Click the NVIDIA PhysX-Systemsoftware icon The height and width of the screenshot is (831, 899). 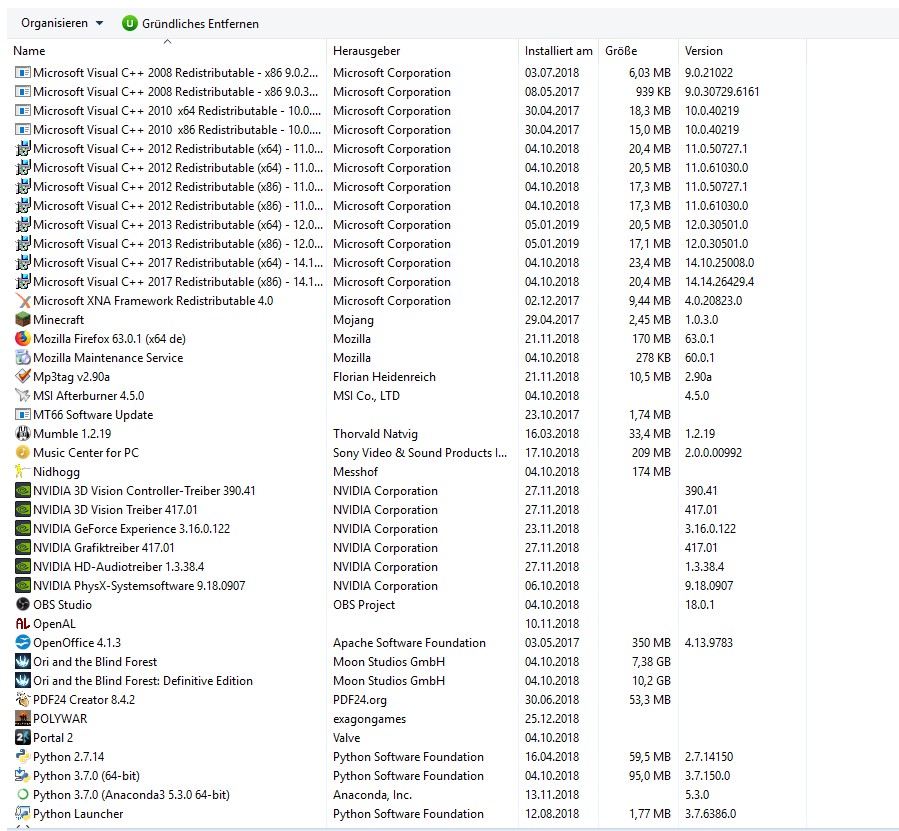point(22,585)
